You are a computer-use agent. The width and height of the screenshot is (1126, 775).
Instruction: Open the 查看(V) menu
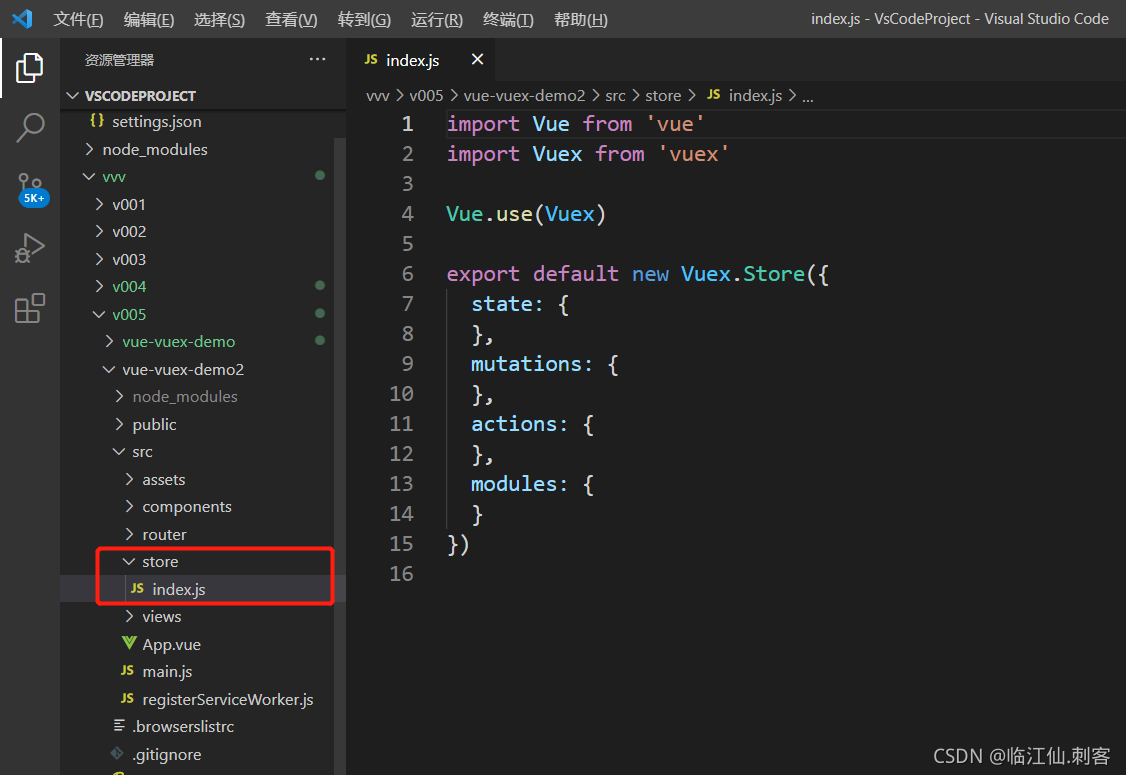pos(291,19)
